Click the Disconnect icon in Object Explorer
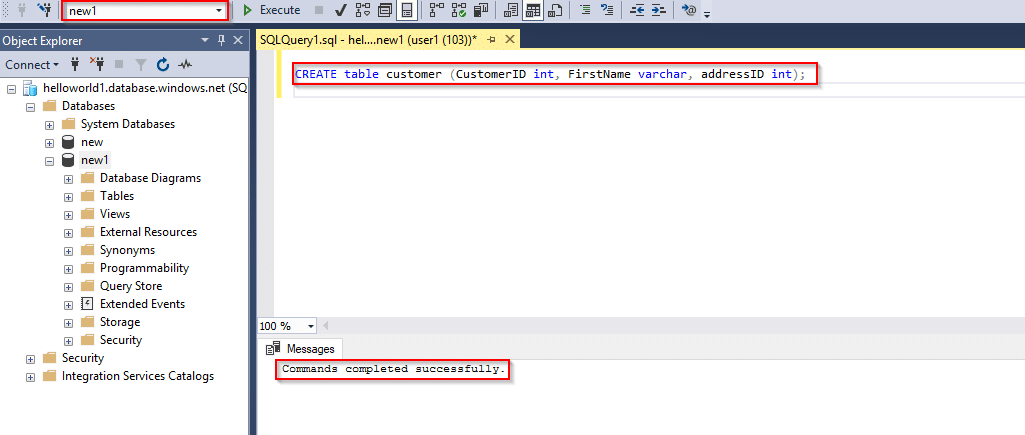This screenshot has height=435, width=1025. (97, 64)
